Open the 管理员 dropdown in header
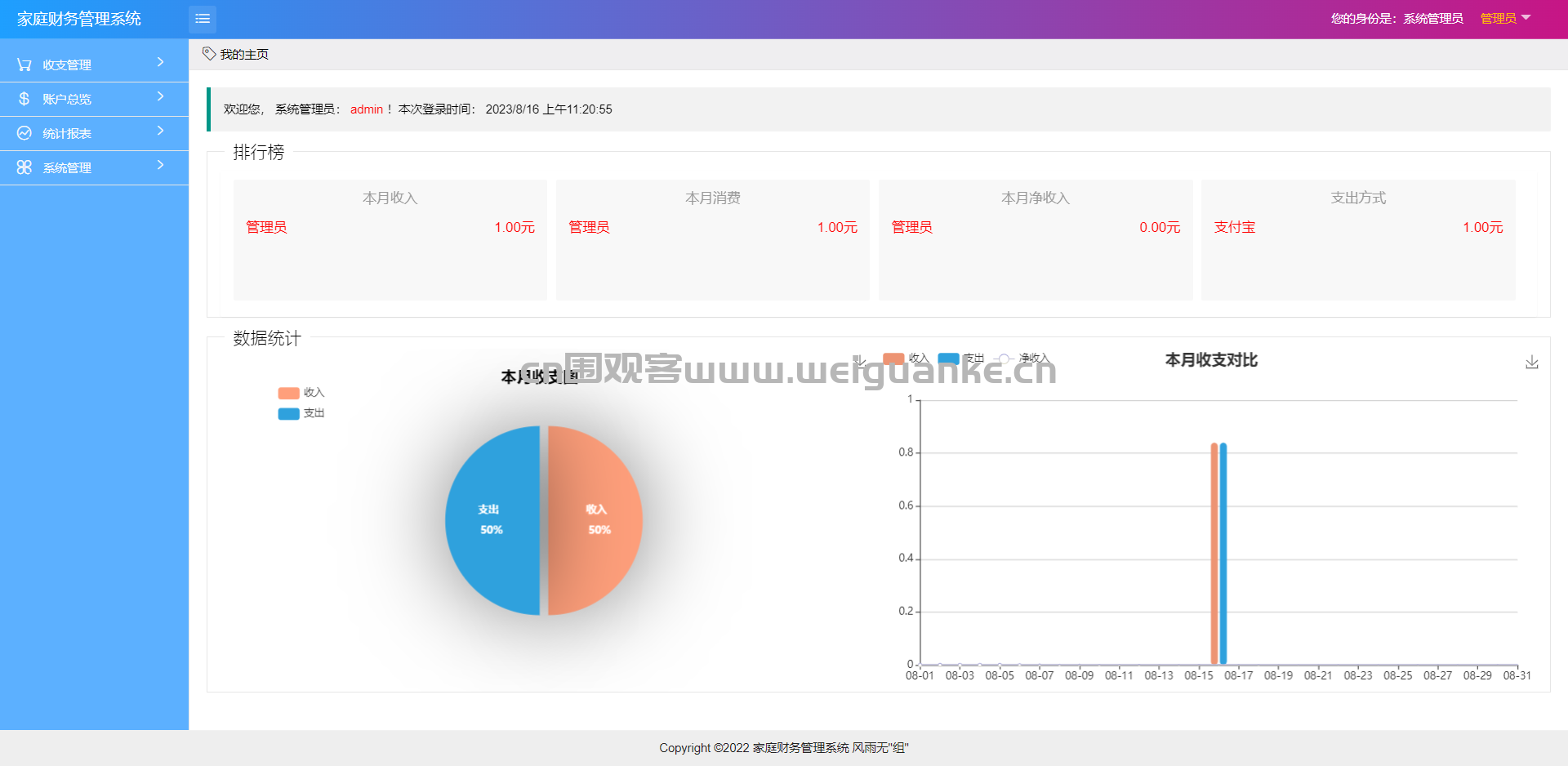1568x766 pixels. (x=1505, y=19)
